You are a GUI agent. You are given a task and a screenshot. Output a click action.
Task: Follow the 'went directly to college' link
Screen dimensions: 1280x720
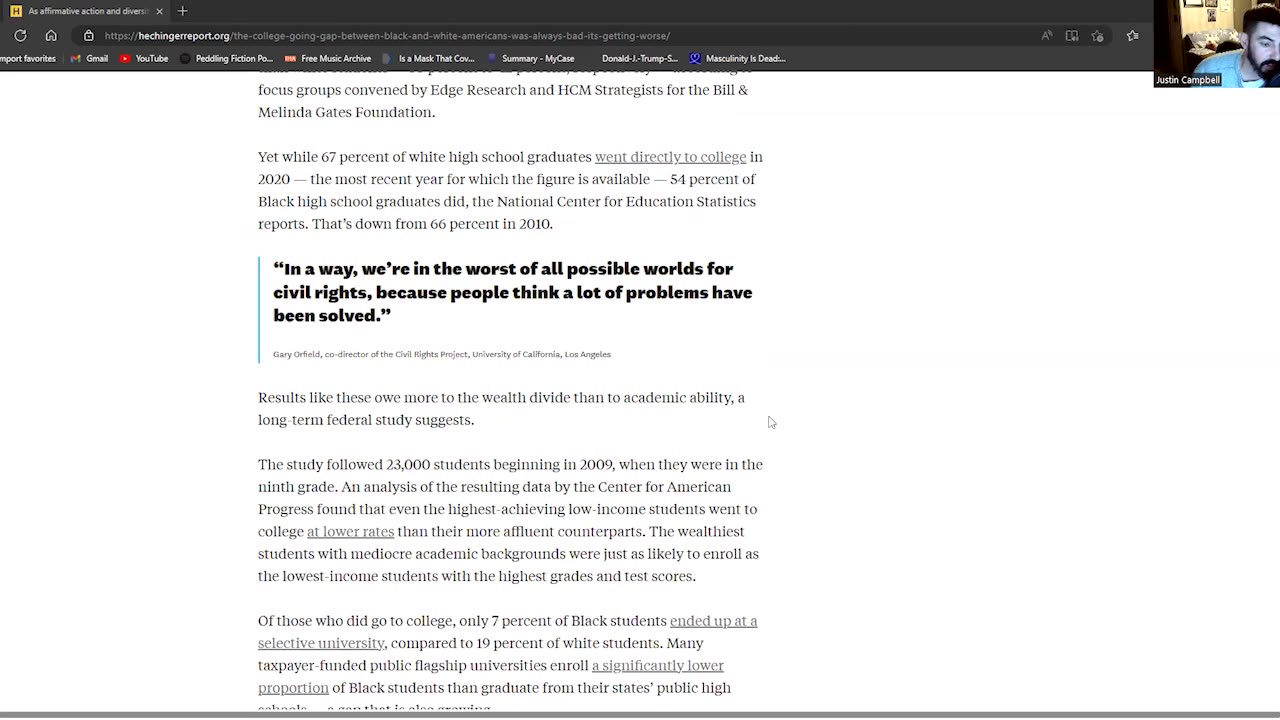point(670,157)
